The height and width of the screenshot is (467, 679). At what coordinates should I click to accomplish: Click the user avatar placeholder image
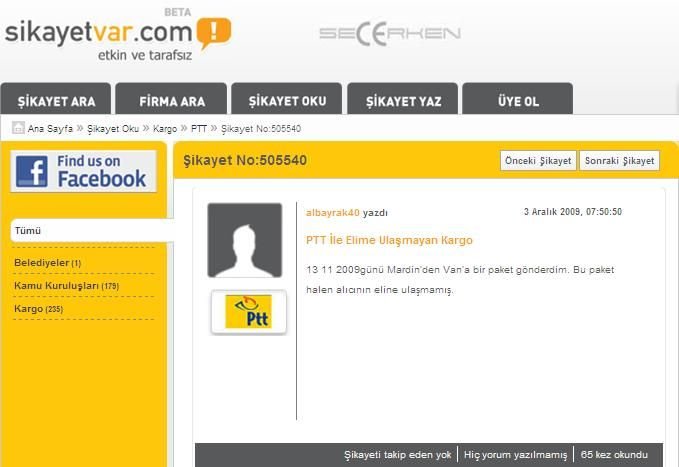[x=245, y=240]
